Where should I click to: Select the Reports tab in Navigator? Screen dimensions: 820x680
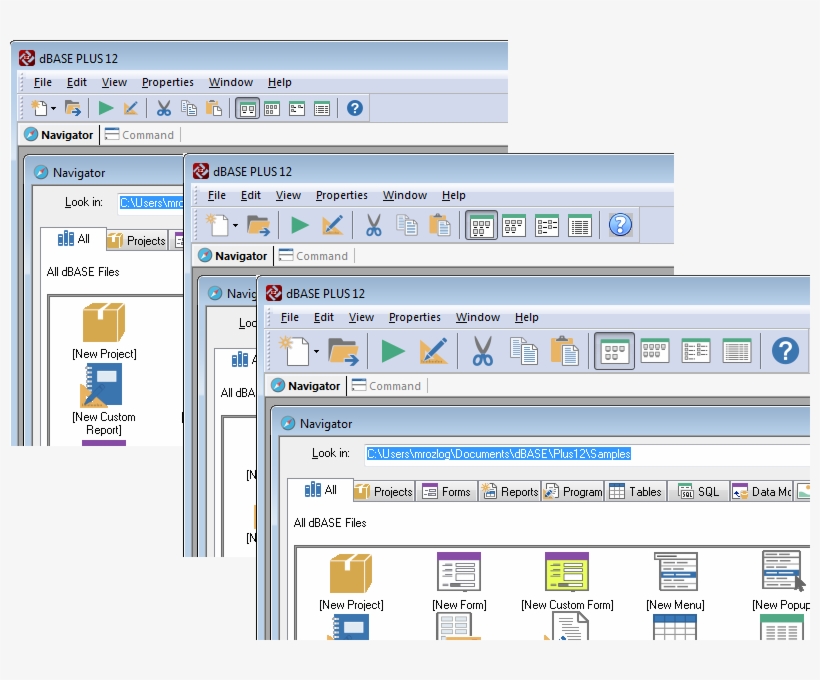509,492
